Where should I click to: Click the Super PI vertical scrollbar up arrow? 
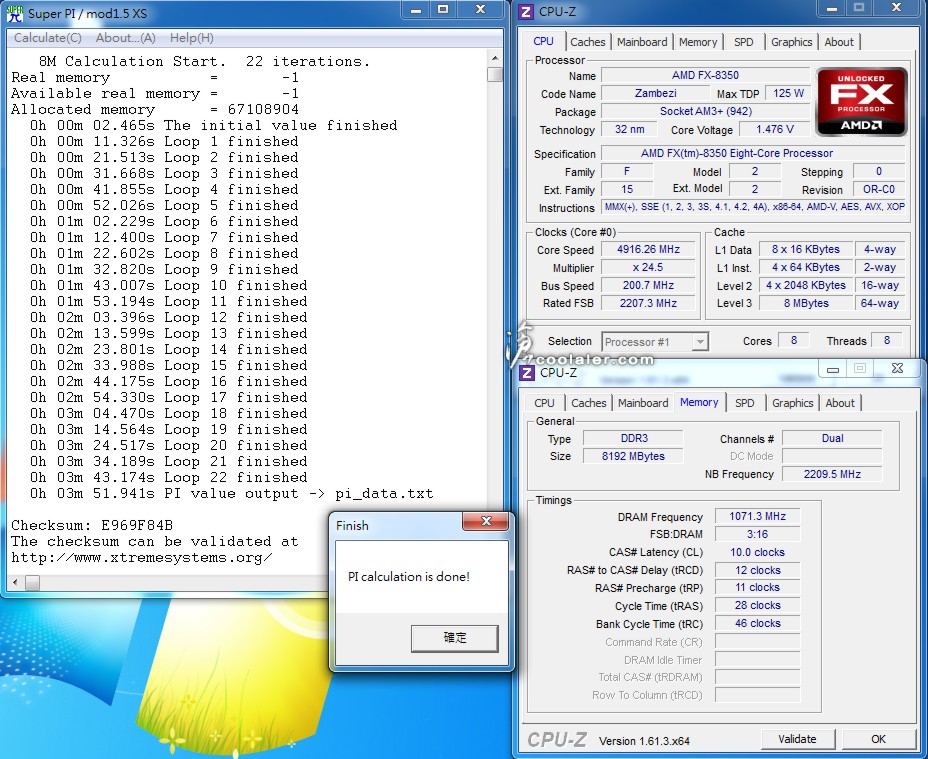click(x=495, y=59)
